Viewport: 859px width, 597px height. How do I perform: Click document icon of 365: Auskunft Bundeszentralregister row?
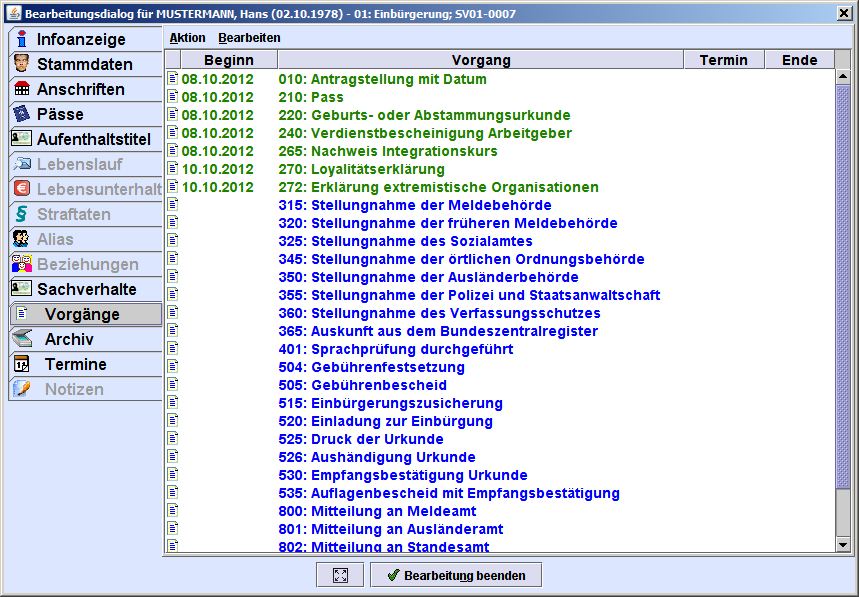point(173,330)
